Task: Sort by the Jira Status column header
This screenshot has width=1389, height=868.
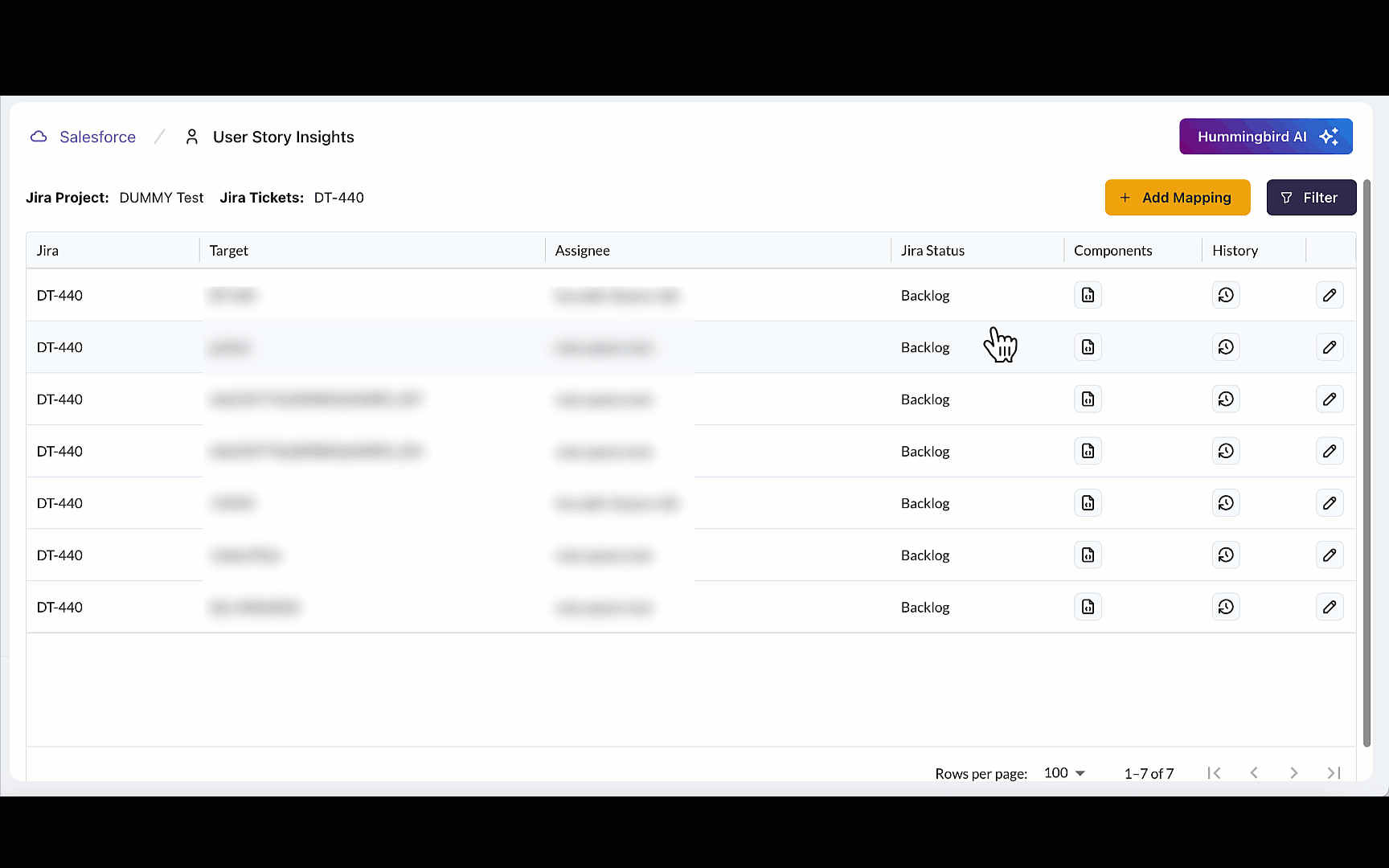Action: tap(932, 251)
